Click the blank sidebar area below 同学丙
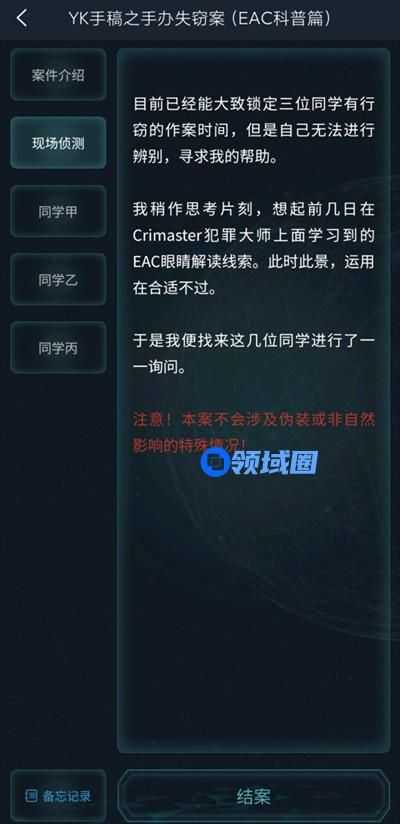Screen dimensions: 400x824 click(58, 568)
